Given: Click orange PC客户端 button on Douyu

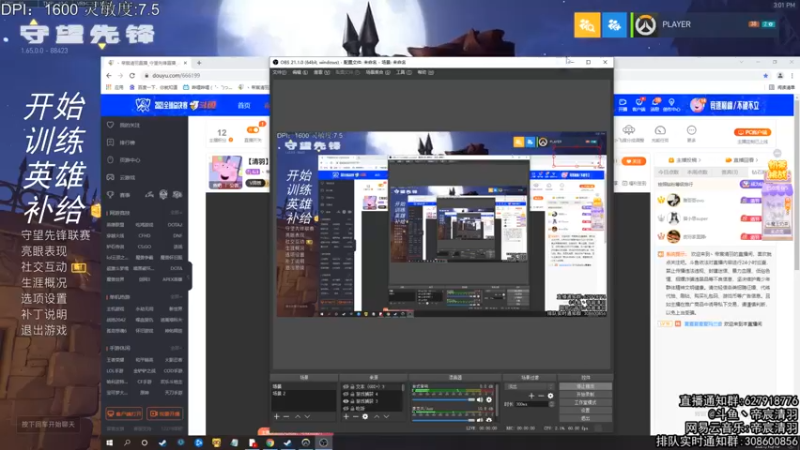Looking at the screenshot, I should pyautogui.click(x=753, y=132).
